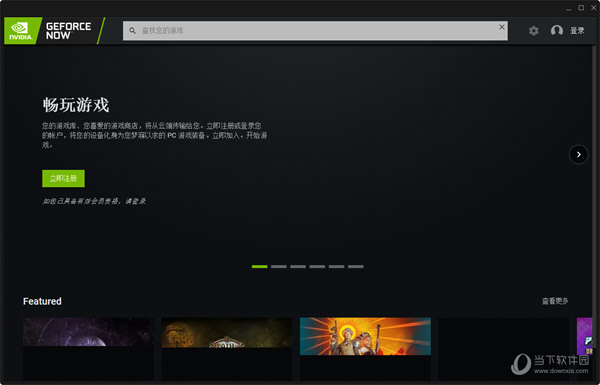The image size is (600, 385).
Task: Select the fifth carousel indicator
Action: tap(336, 266)
